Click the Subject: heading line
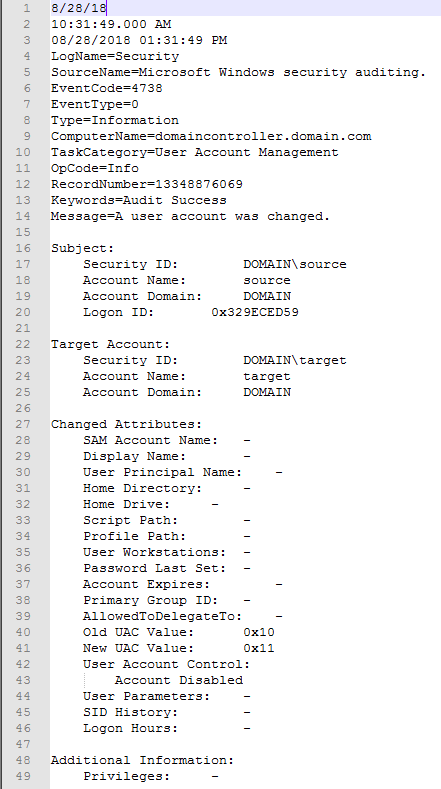Viewport: 441px width, 789px height. 83,249
